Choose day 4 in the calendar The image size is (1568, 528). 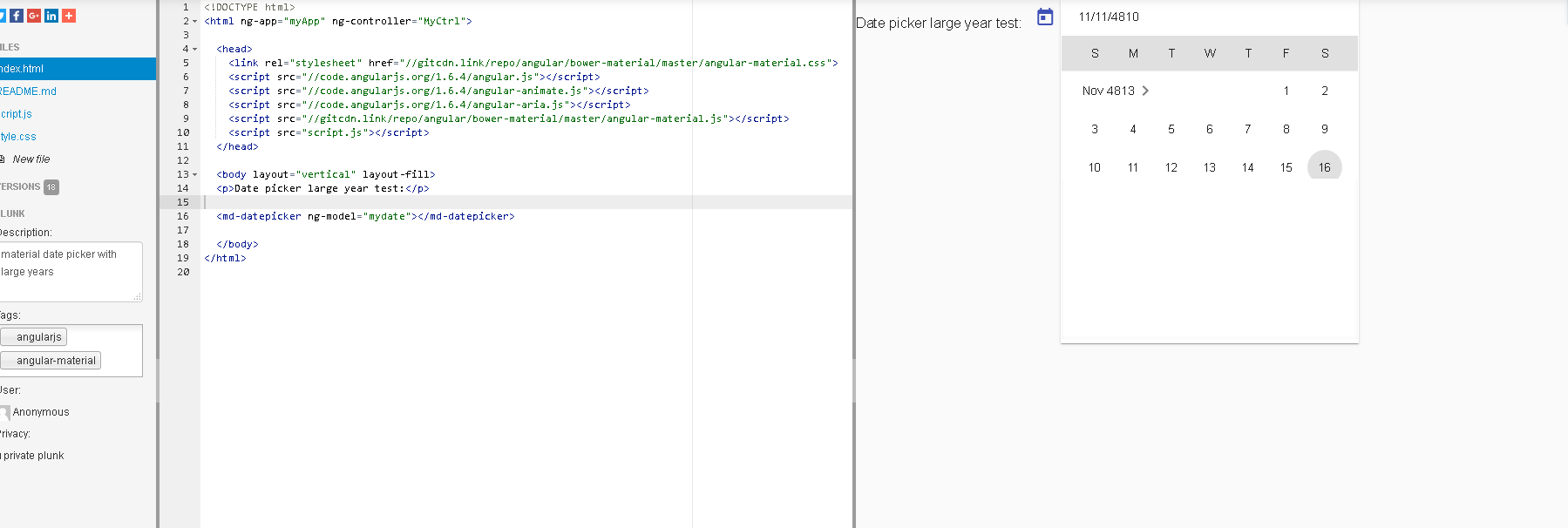[x=1133, y=129]
